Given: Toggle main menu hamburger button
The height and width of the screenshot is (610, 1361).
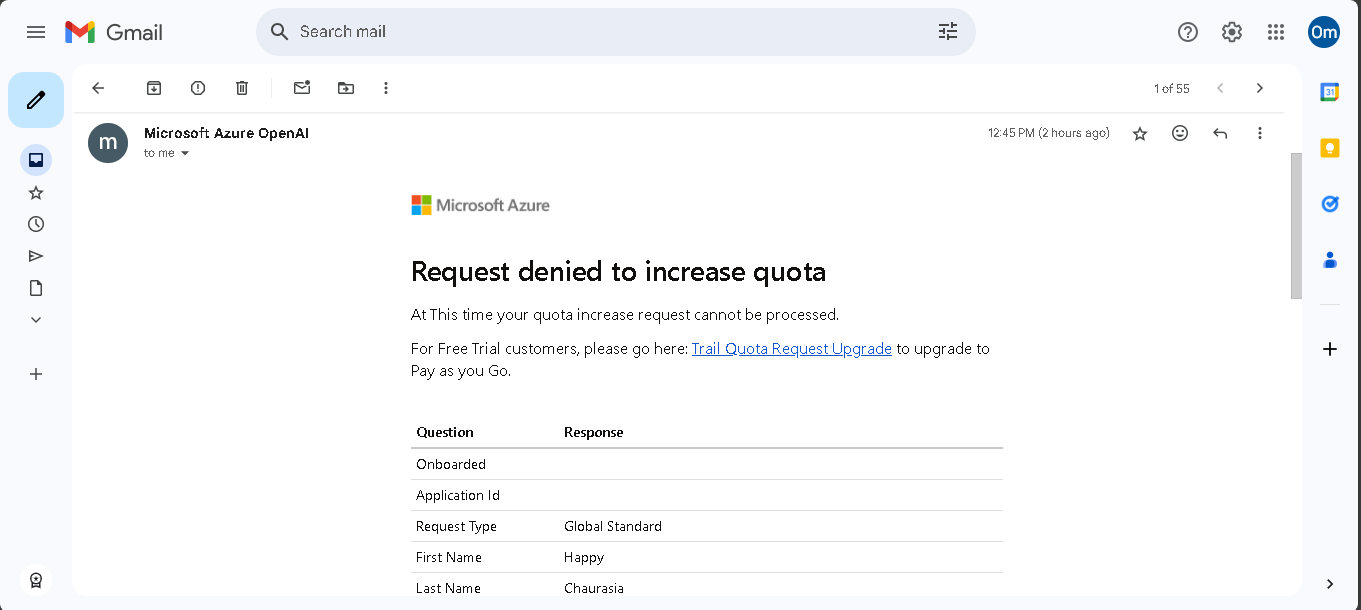Looking at the screenshot, I should tap(36, 32).
